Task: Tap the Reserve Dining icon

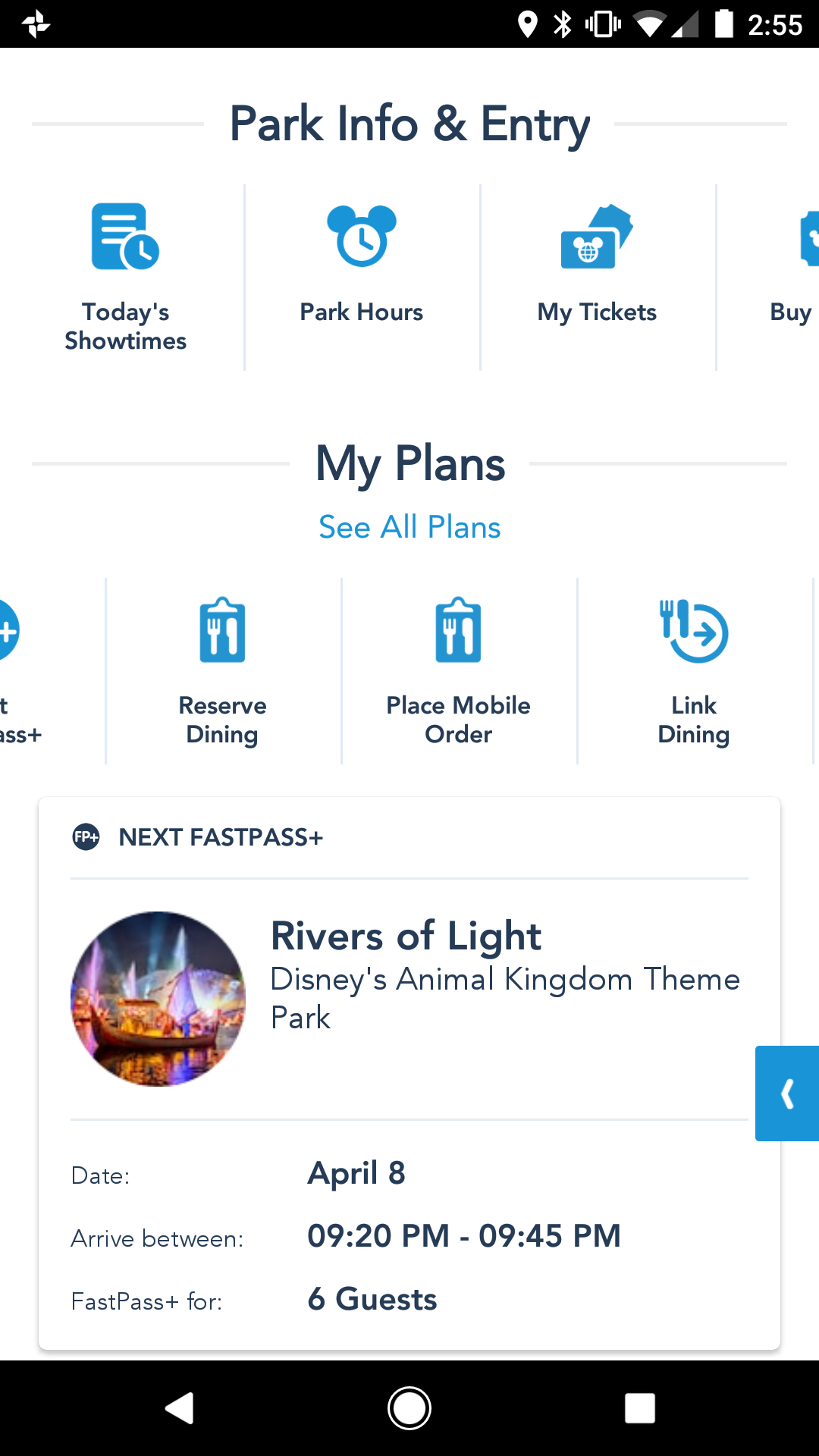Action: click(x=222, y=630)
